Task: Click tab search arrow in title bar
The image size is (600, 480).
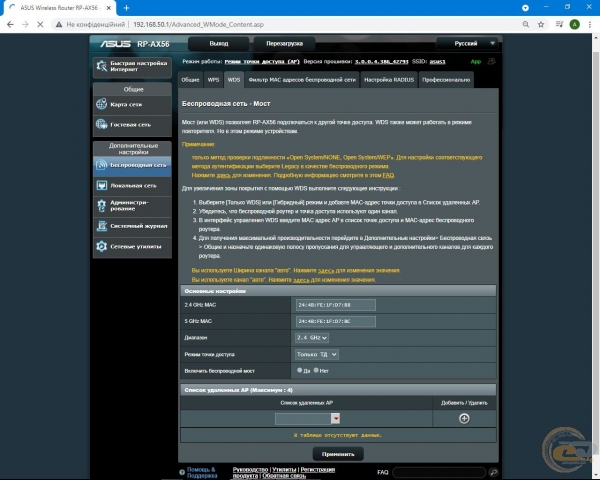Action: [x=525, y=8]
